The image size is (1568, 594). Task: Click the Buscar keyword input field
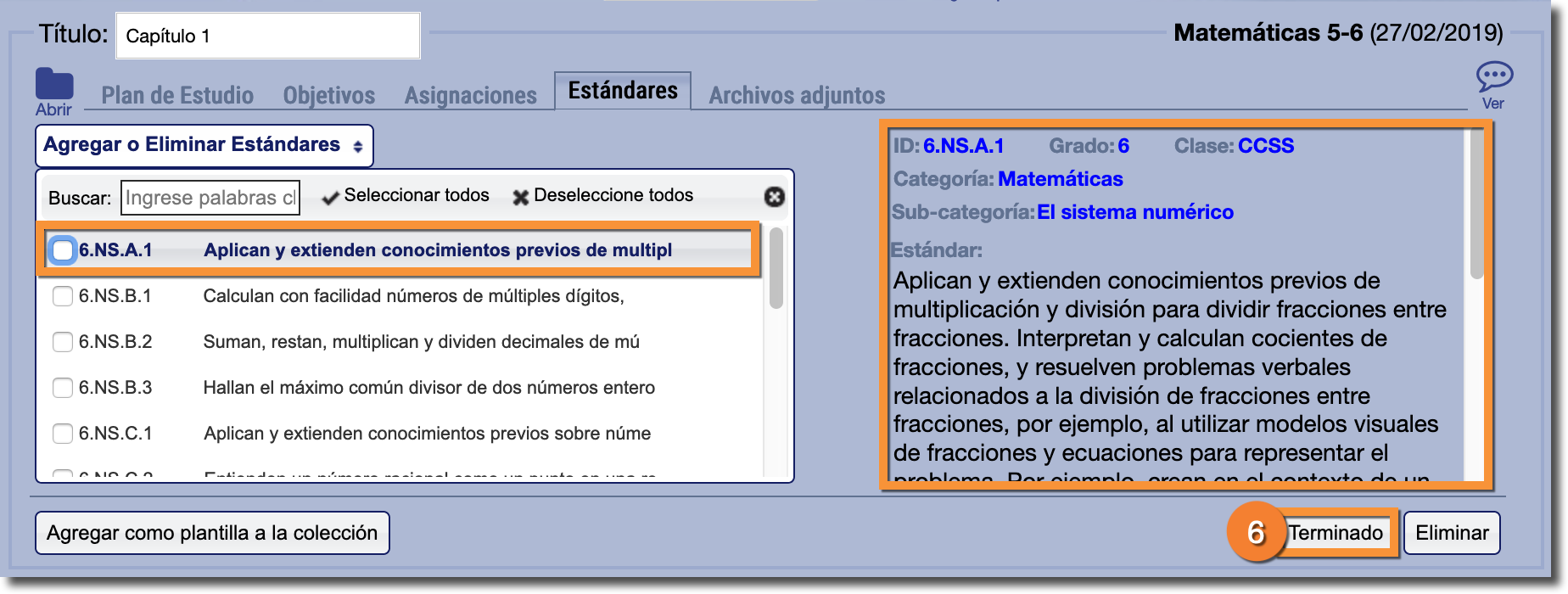[x=210, y=198]
